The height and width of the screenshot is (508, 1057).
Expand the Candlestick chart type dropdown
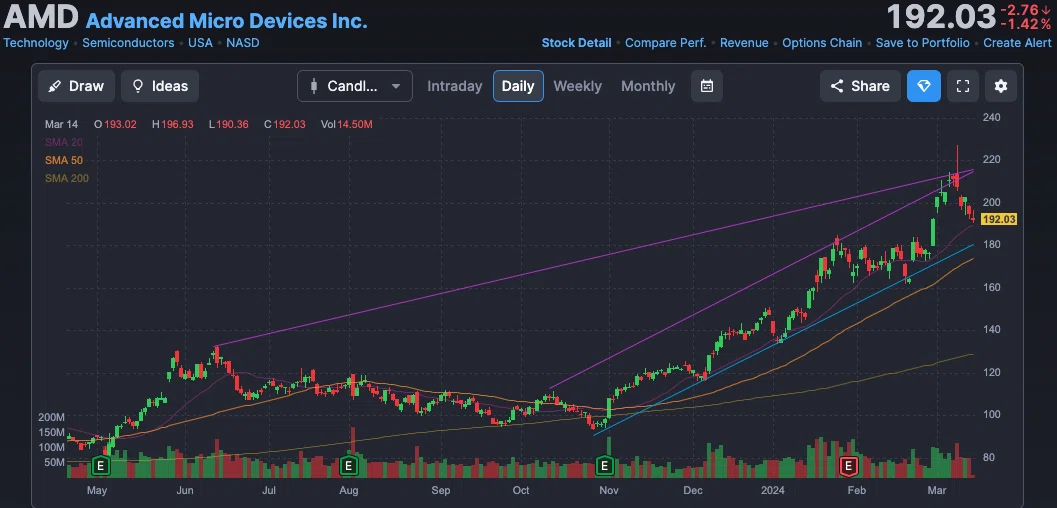pos(355,86)
